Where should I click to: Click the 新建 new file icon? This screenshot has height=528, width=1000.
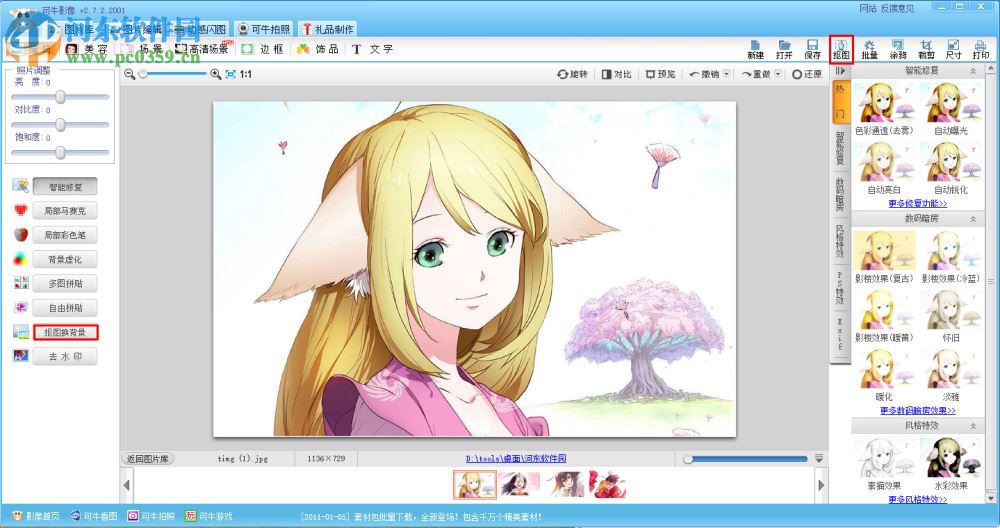point(755,48)
